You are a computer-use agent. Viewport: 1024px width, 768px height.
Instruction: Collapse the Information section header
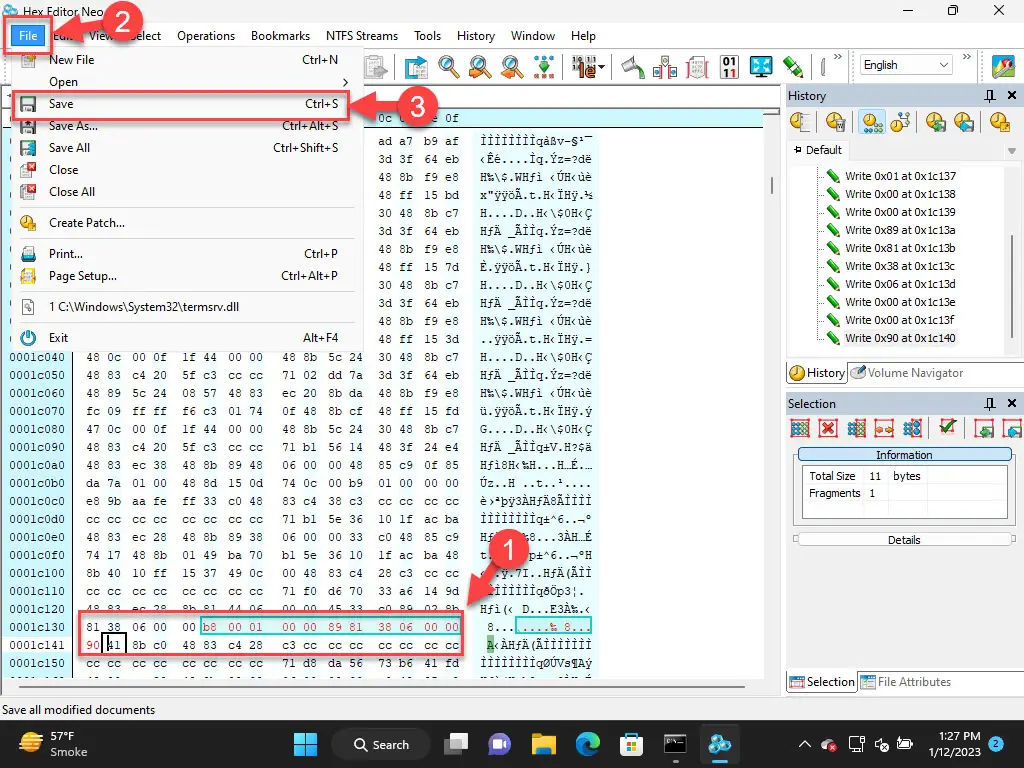(x=903, y=455)
